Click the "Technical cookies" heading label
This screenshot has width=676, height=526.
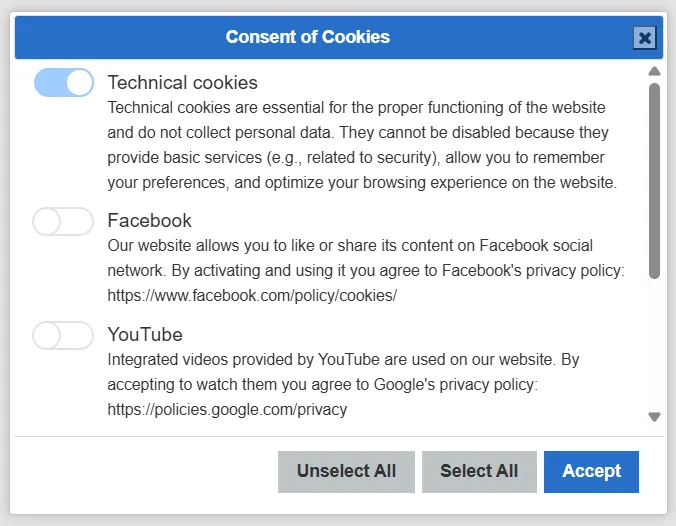182,83
